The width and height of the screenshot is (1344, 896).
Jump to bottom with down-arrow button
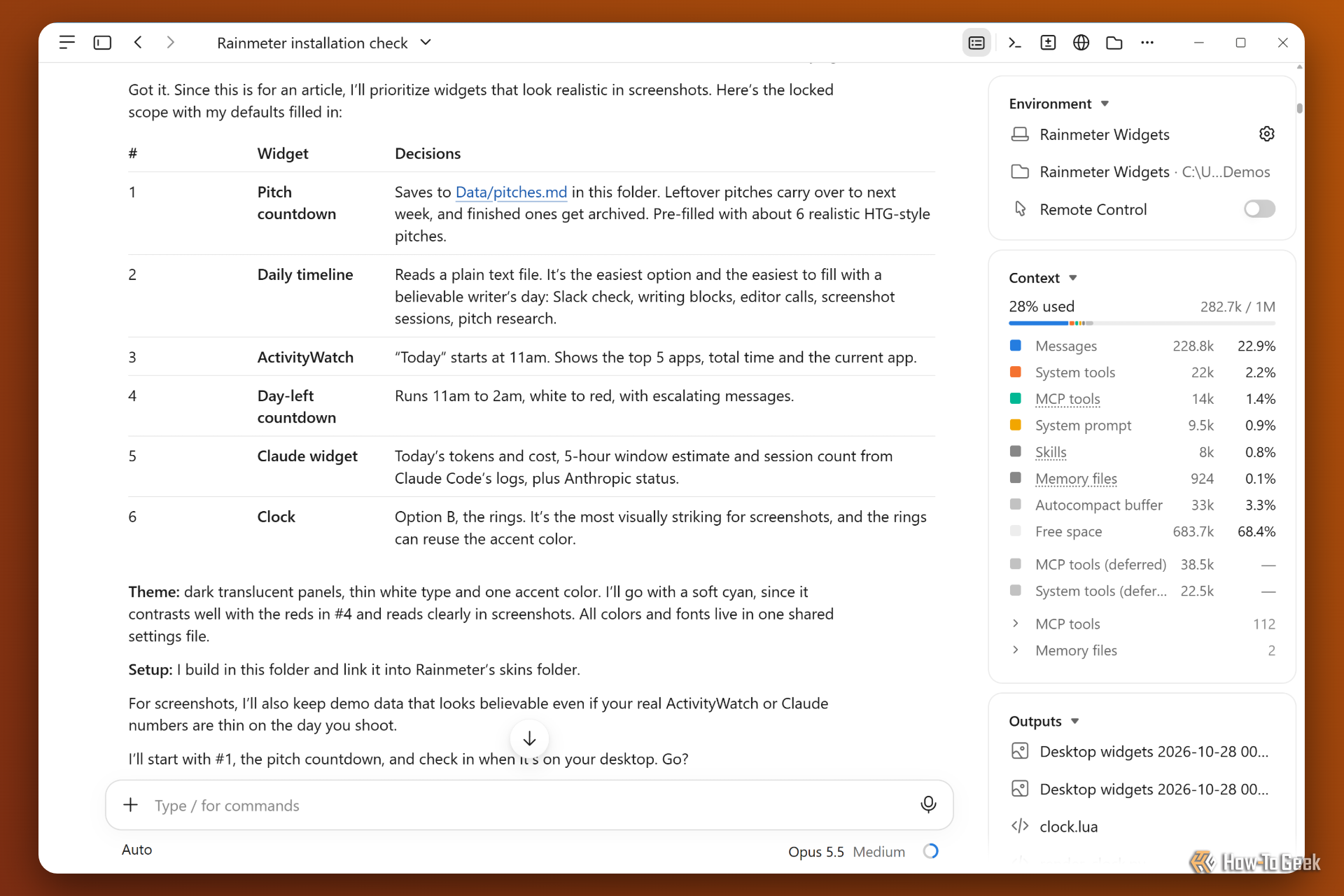click(529, 738)
